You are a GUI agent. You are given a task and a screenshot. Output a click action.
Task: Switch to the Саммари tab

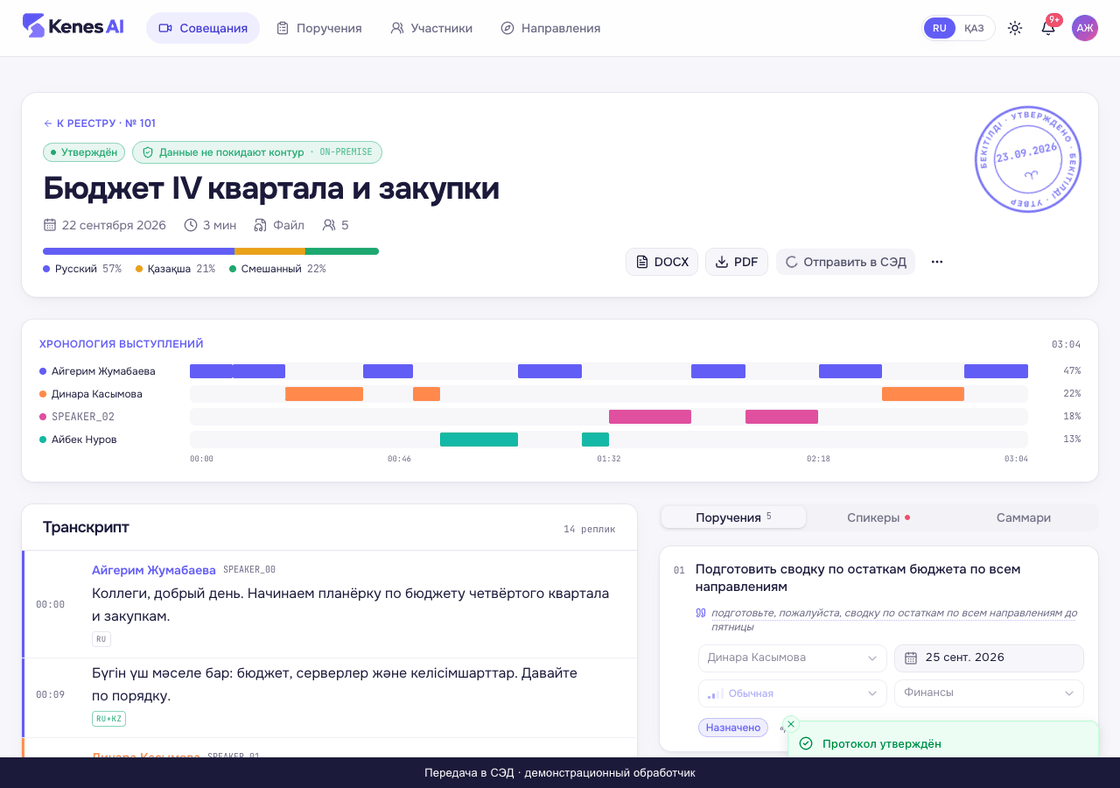[x=1023, y=517]
